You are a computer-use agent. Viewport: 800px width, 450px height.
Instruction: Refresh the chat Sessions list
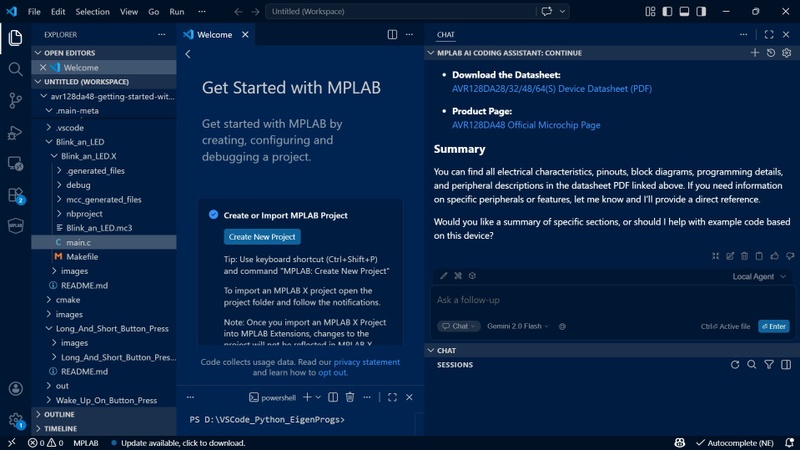[x=735, y=364]
